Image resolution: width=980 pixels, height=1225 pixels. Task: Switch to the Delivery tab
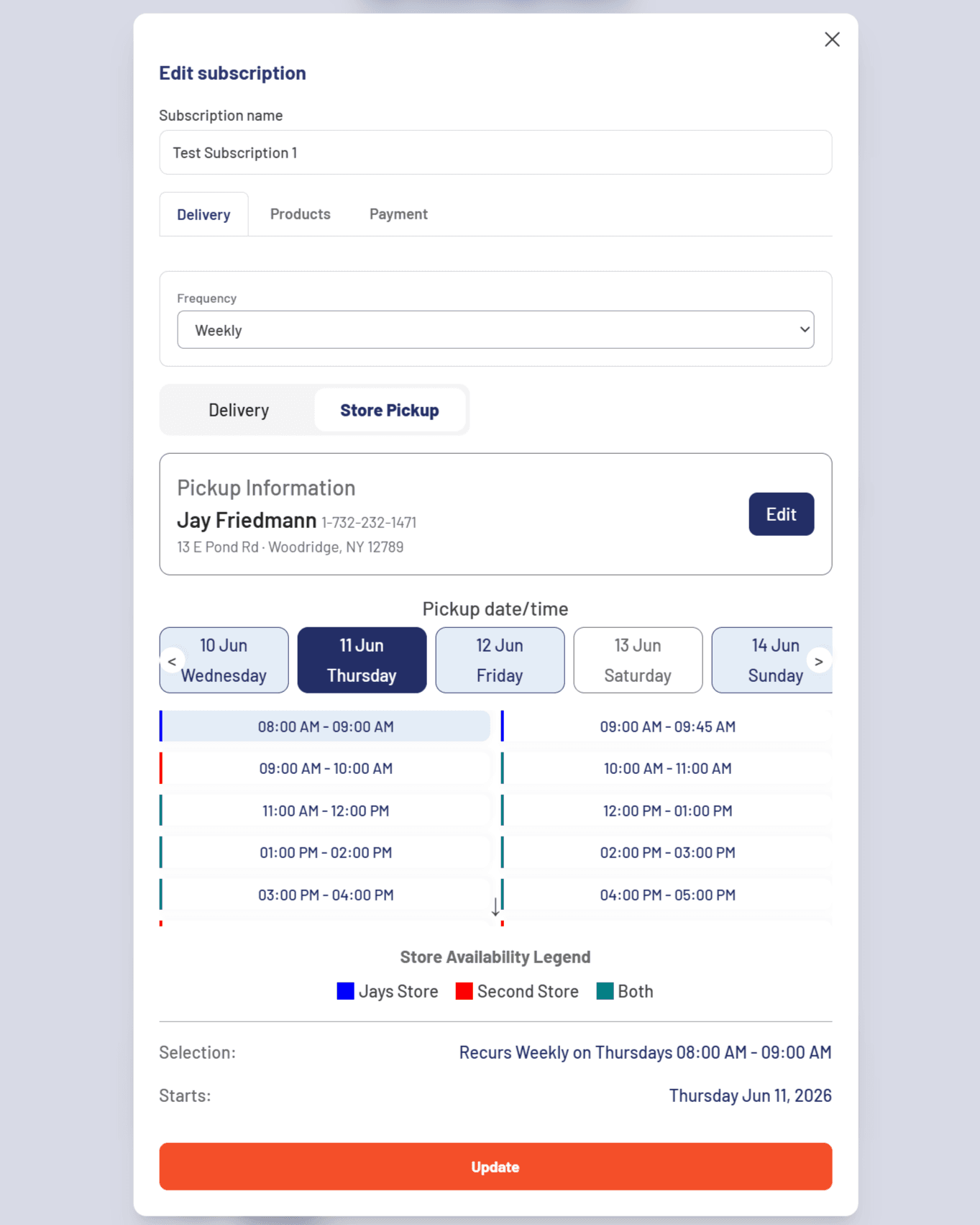(x=203, y=214)
